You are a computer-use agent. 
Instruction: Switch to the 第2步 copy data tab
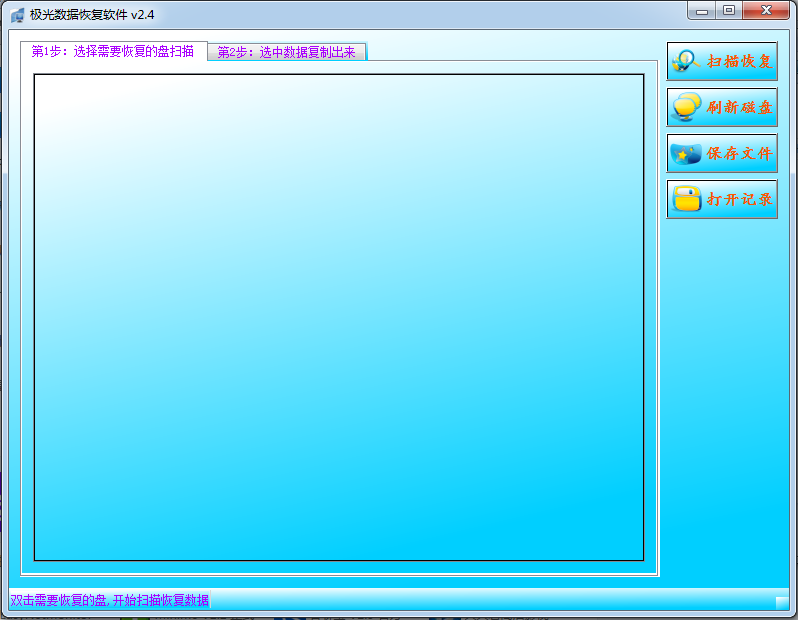[287, 52]
